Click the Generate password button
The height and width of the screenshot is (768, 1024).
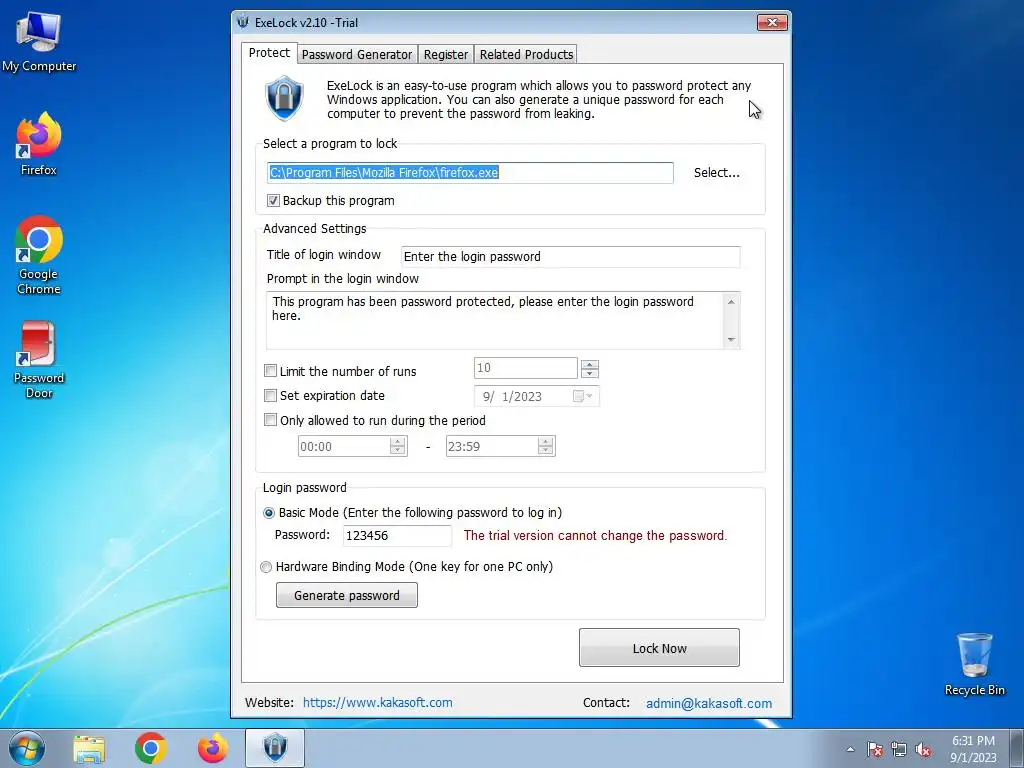(x=346, y=595)
